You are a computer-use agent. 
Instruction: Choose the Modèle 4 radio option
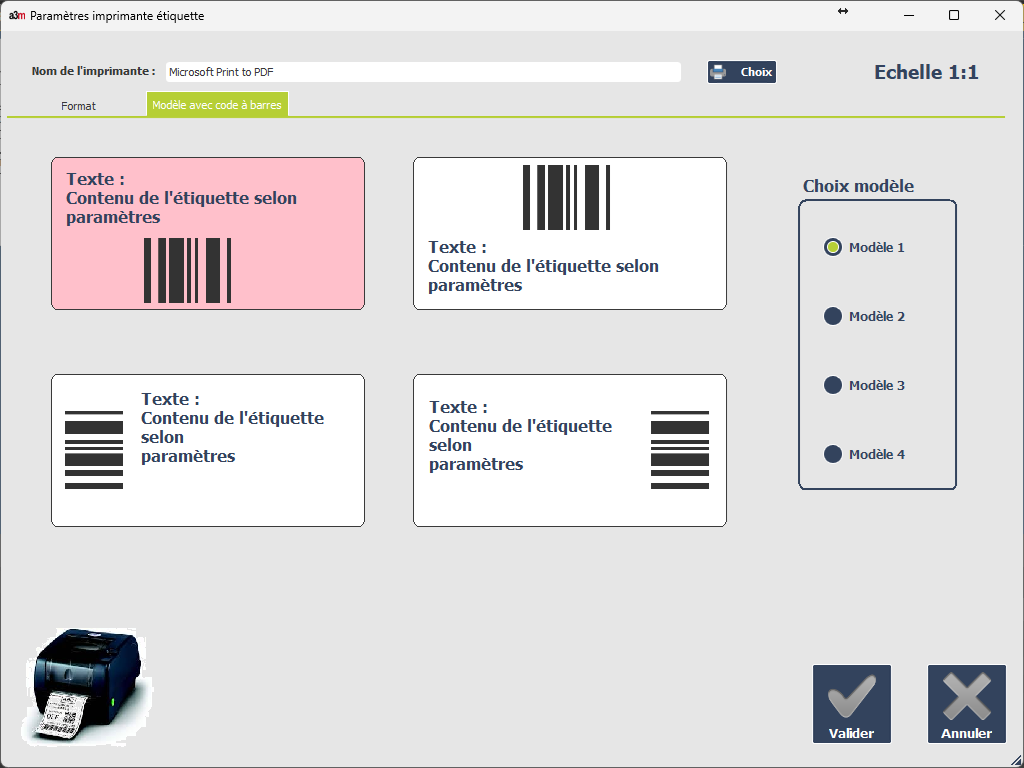[833, 454]
